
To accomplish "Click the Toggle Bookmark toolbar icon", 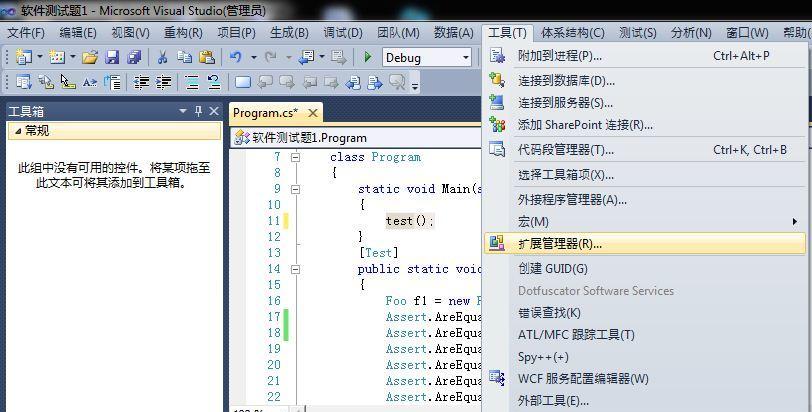I will point(243,82).
